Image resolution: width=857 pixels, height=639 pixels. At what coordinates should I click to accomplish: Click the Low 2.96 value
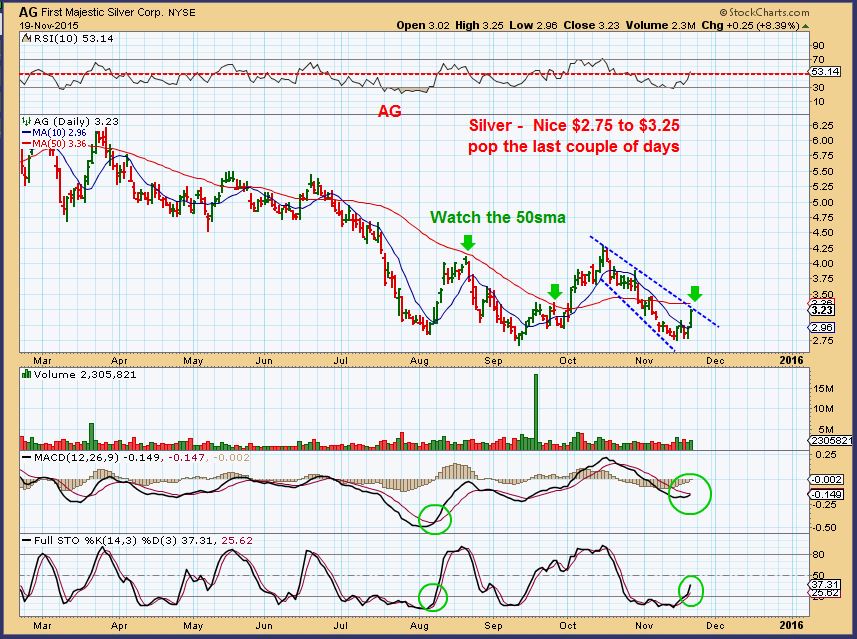[x=533, y=26]
